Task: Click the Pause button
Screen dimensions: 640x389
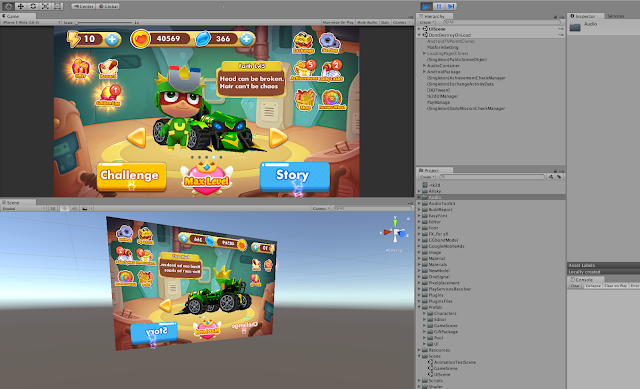Action: tap(439, 7)
